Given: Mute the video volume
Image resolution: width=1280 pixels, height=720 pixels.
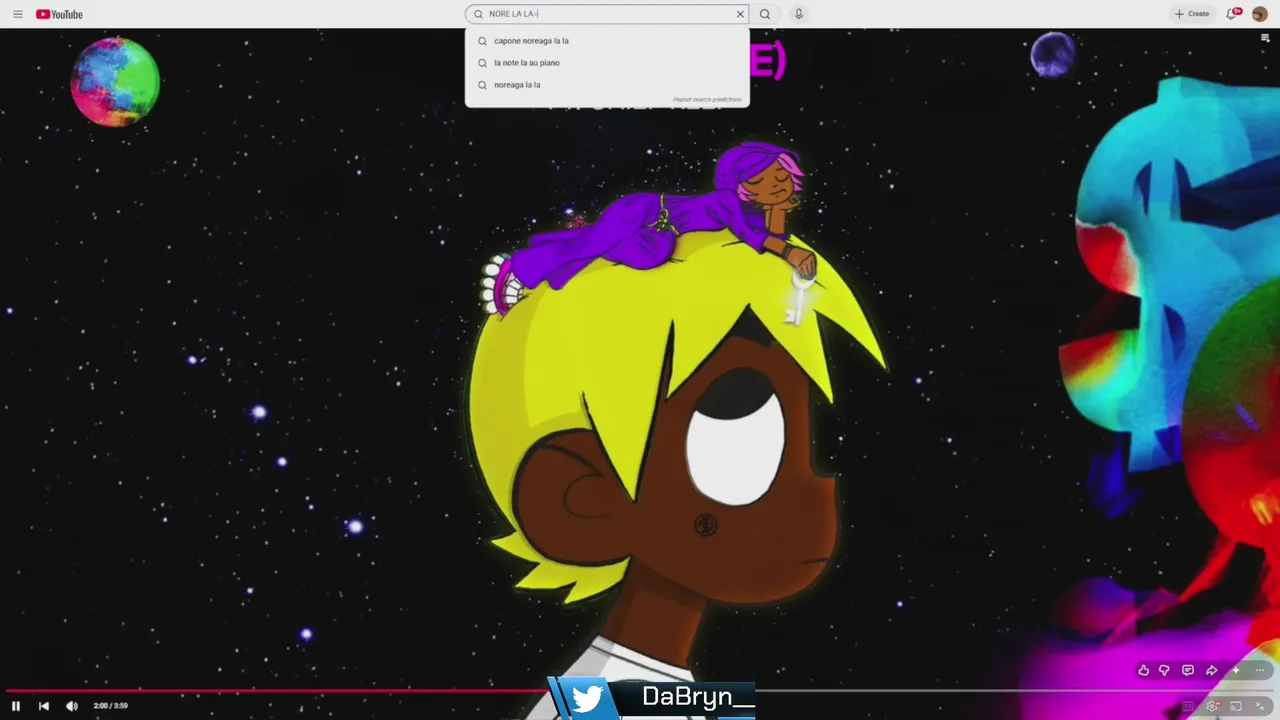Looking at the screenshot, I should (x=72, y=706).
